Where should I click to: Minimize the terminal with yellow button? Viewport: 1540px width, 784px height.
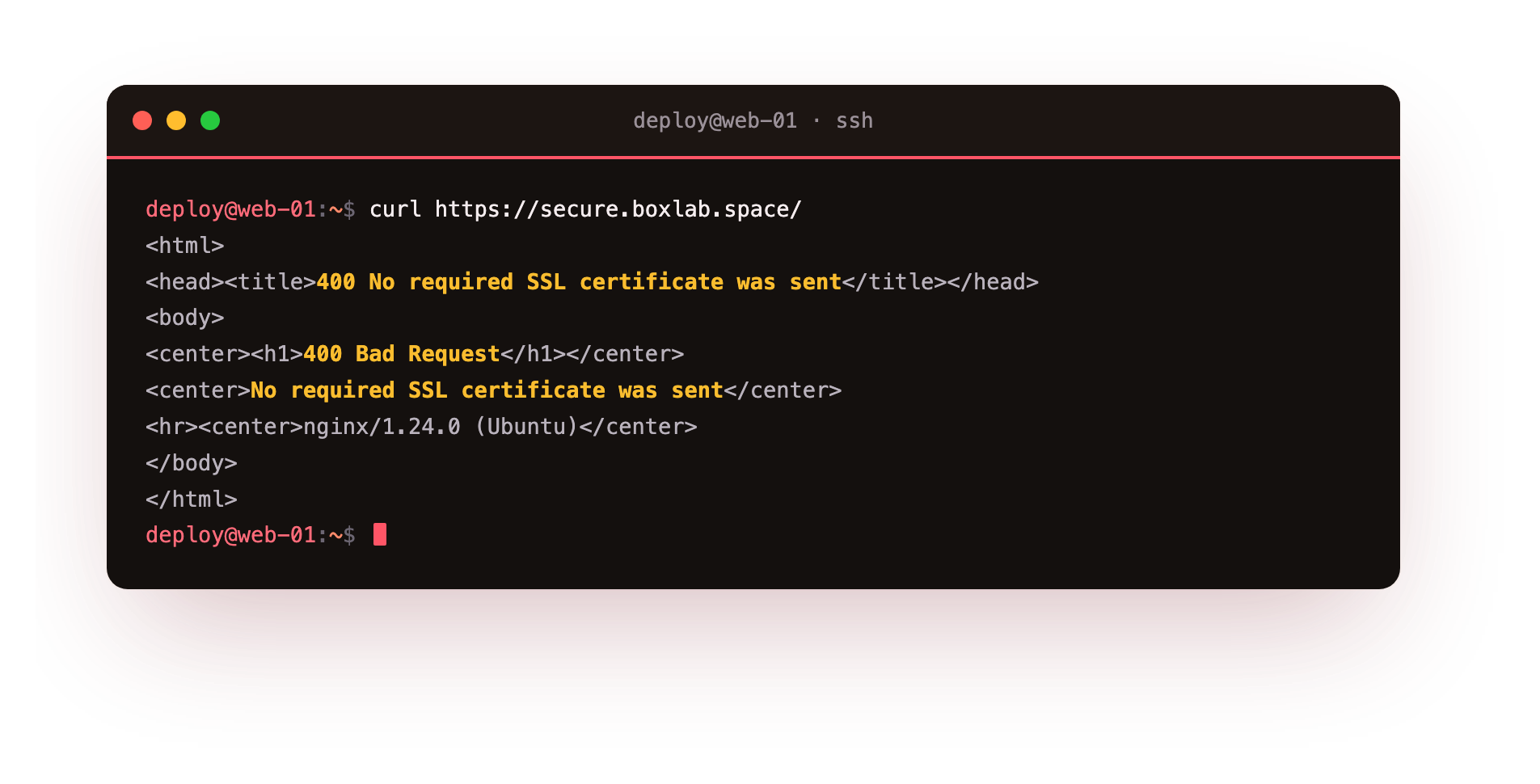[x=176, y=120]
